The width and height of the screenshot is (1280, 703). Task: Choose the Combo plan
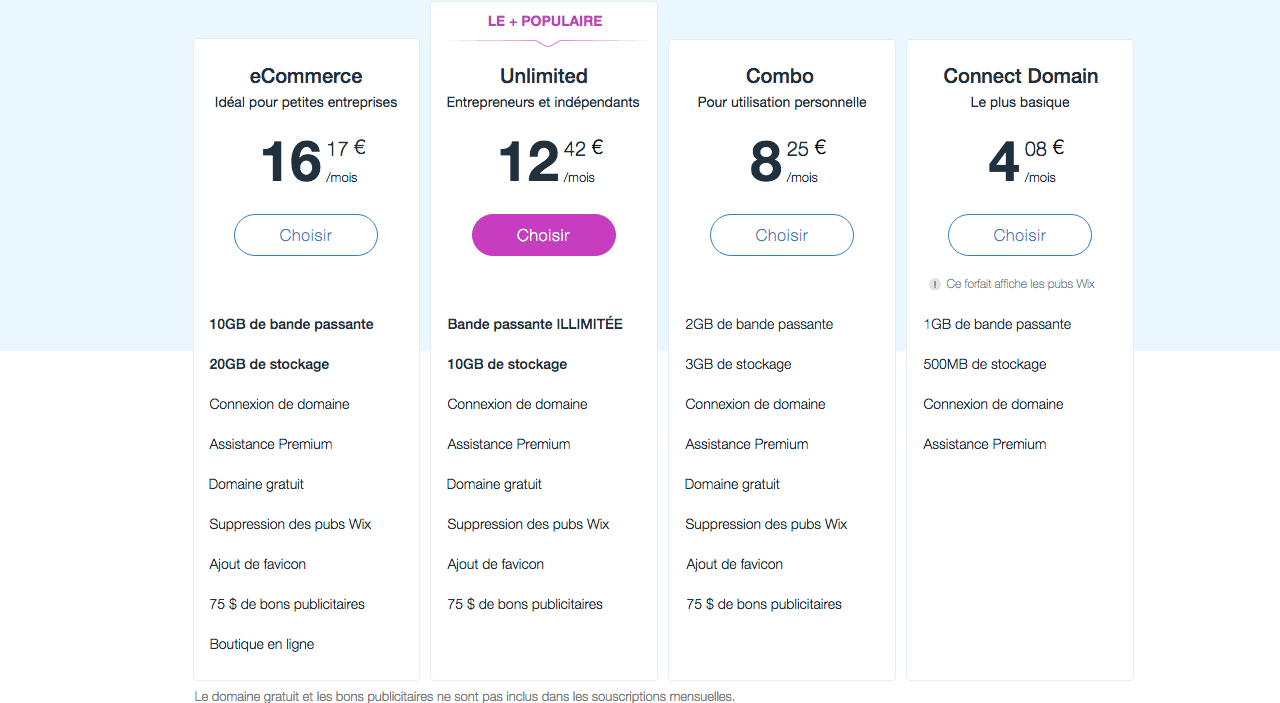click(782, 235)
